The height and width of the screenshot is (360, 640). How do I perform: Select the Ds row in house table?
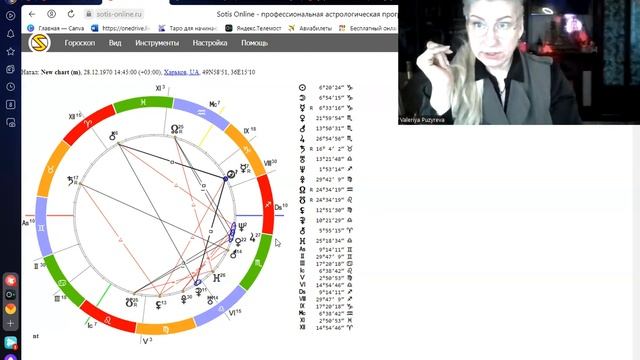click(327, 292)
